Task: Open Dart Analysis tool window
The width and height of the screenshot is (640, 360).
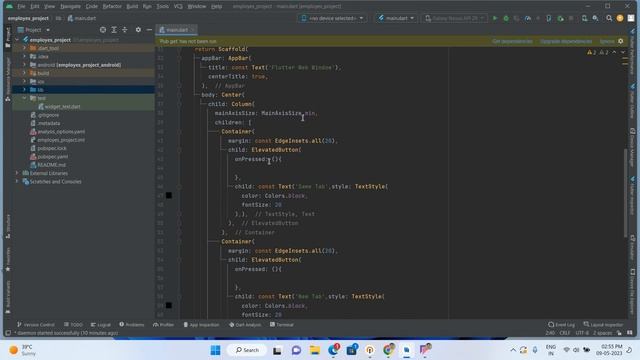Action: [245, 324]
